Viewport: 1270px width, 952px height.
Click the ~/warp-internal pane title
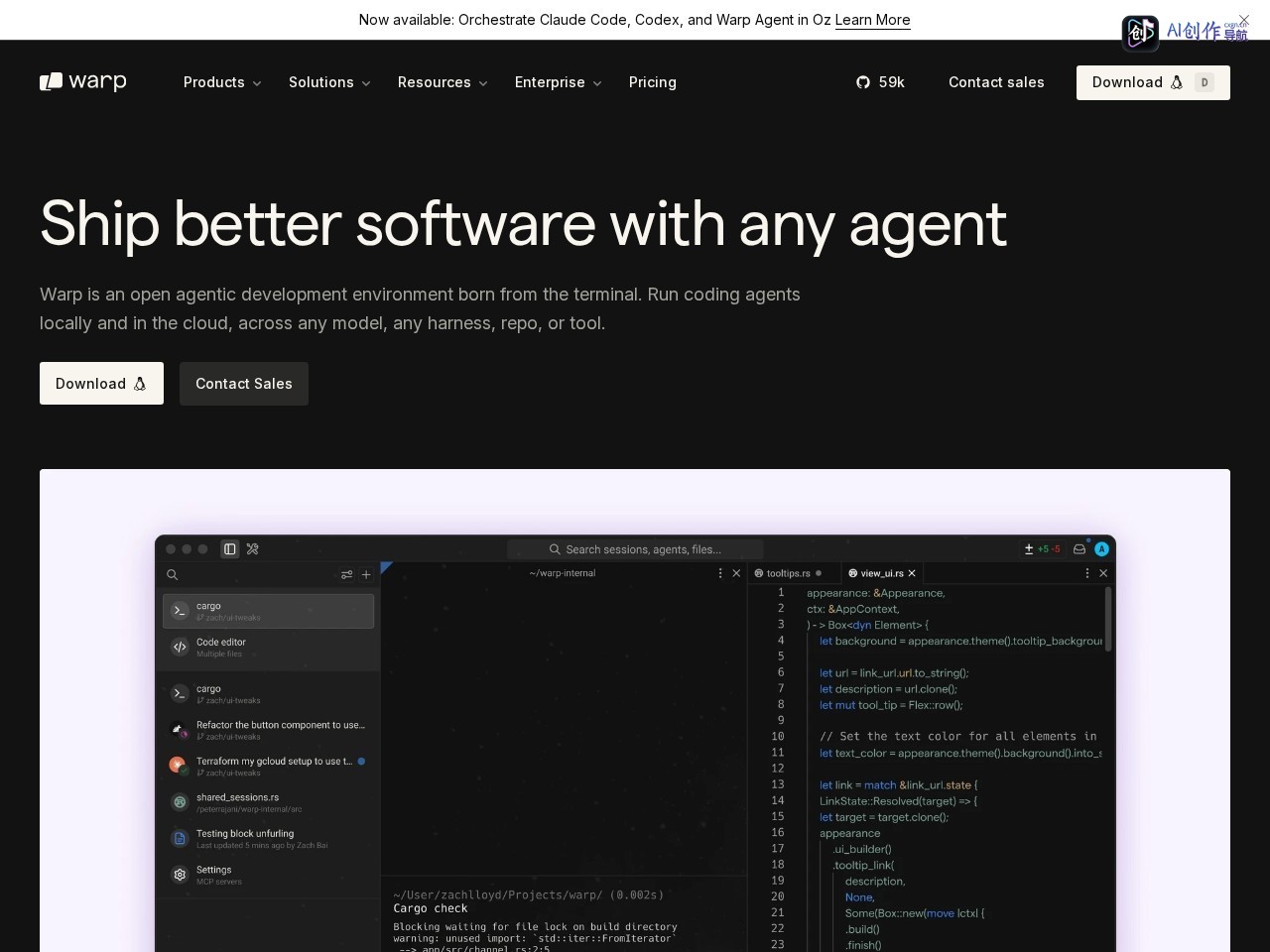563,573
